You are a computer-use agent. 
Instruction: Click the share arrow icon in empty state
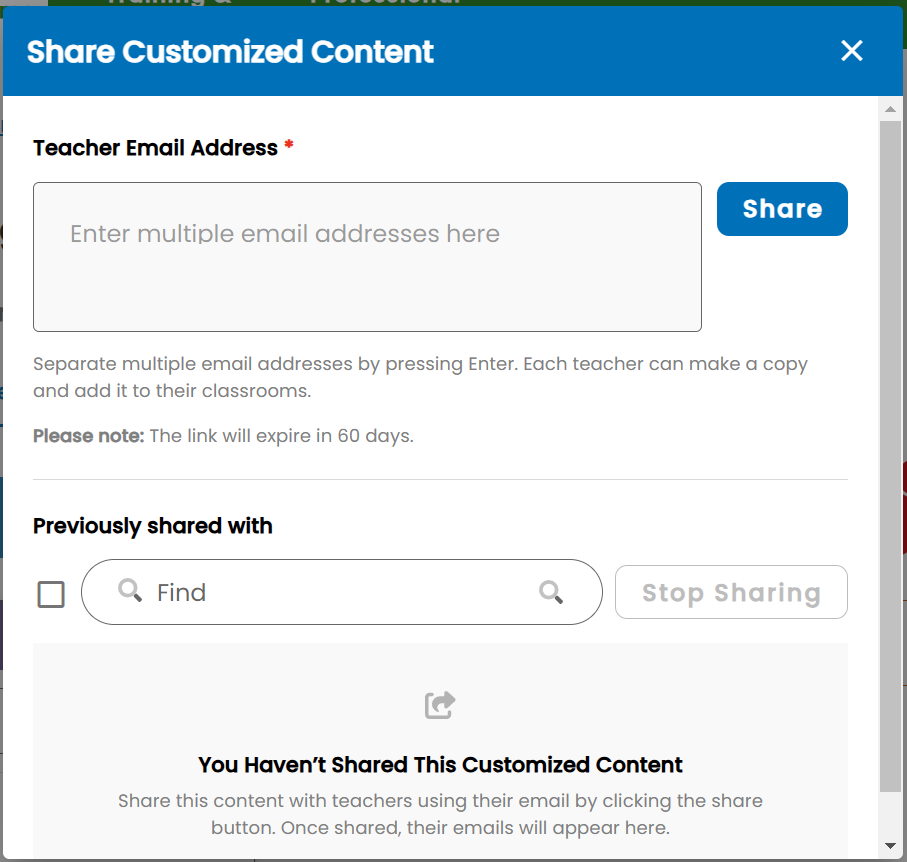coord(440,705)
